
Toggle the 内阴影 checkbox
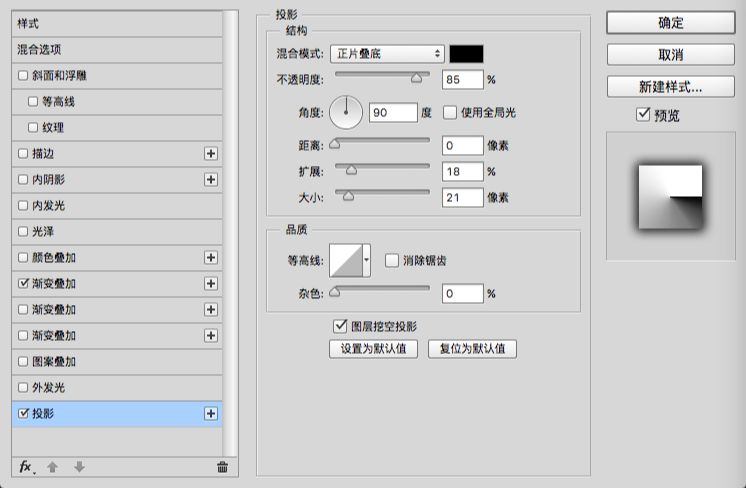pos(23,180)
